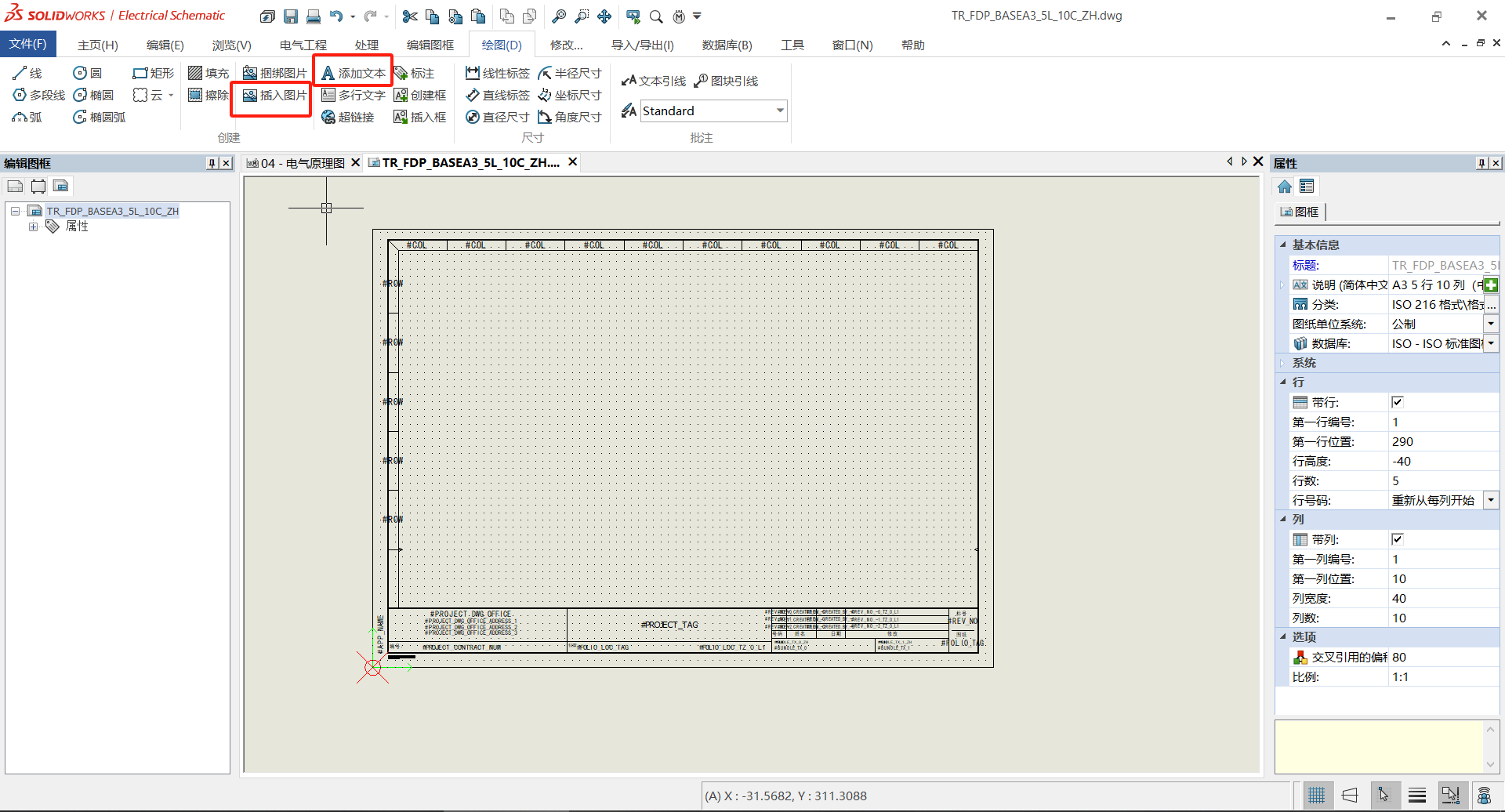Add a 半径尺寸 radius dimension
This screenshot has width=1505, height=812.
pyautogui.click(x=570, y=73)
